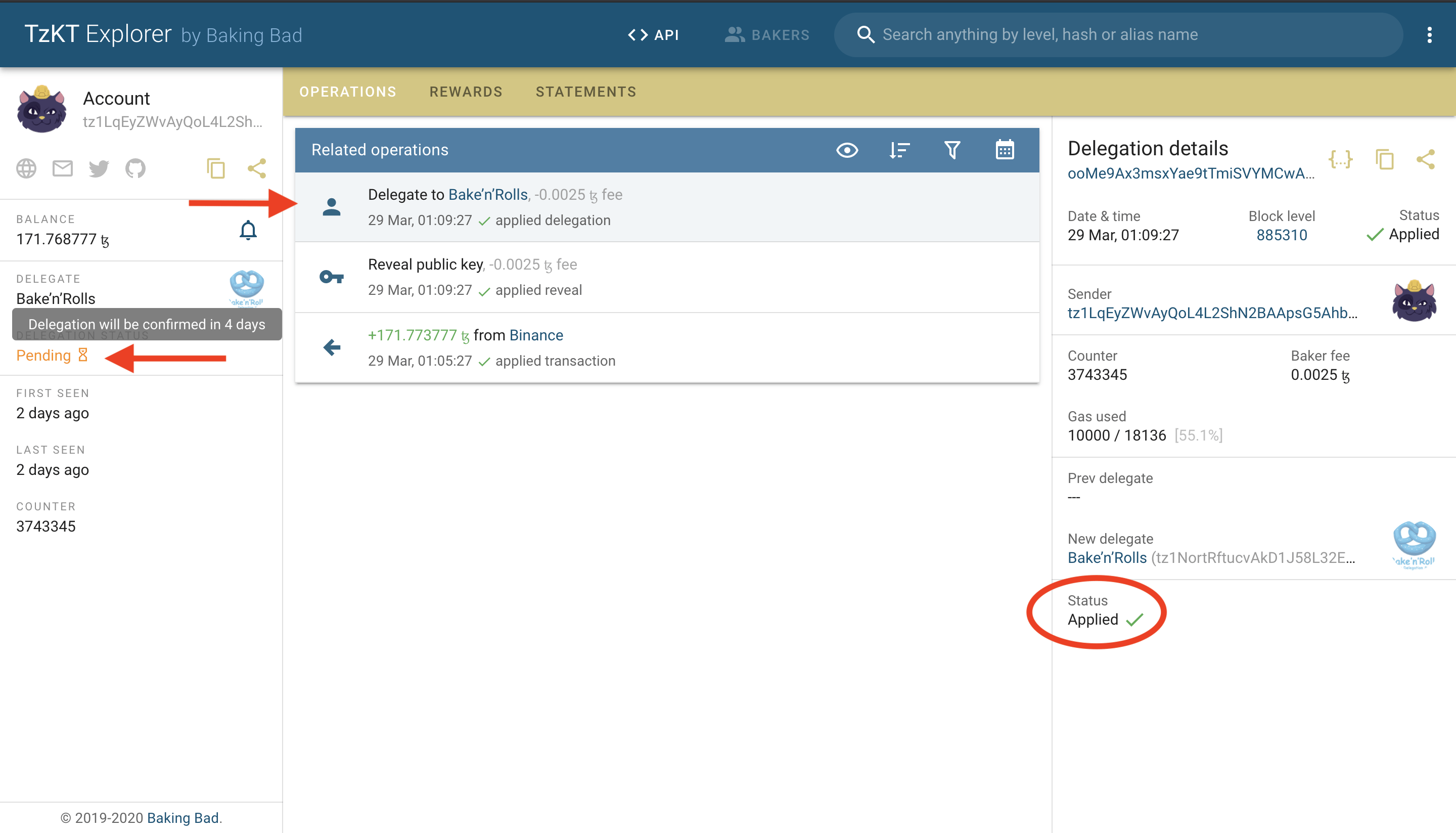Open Bake'n'Rolls link in delegation row
The width and height of the screenshot is (1456, 833).
point(488,195)
